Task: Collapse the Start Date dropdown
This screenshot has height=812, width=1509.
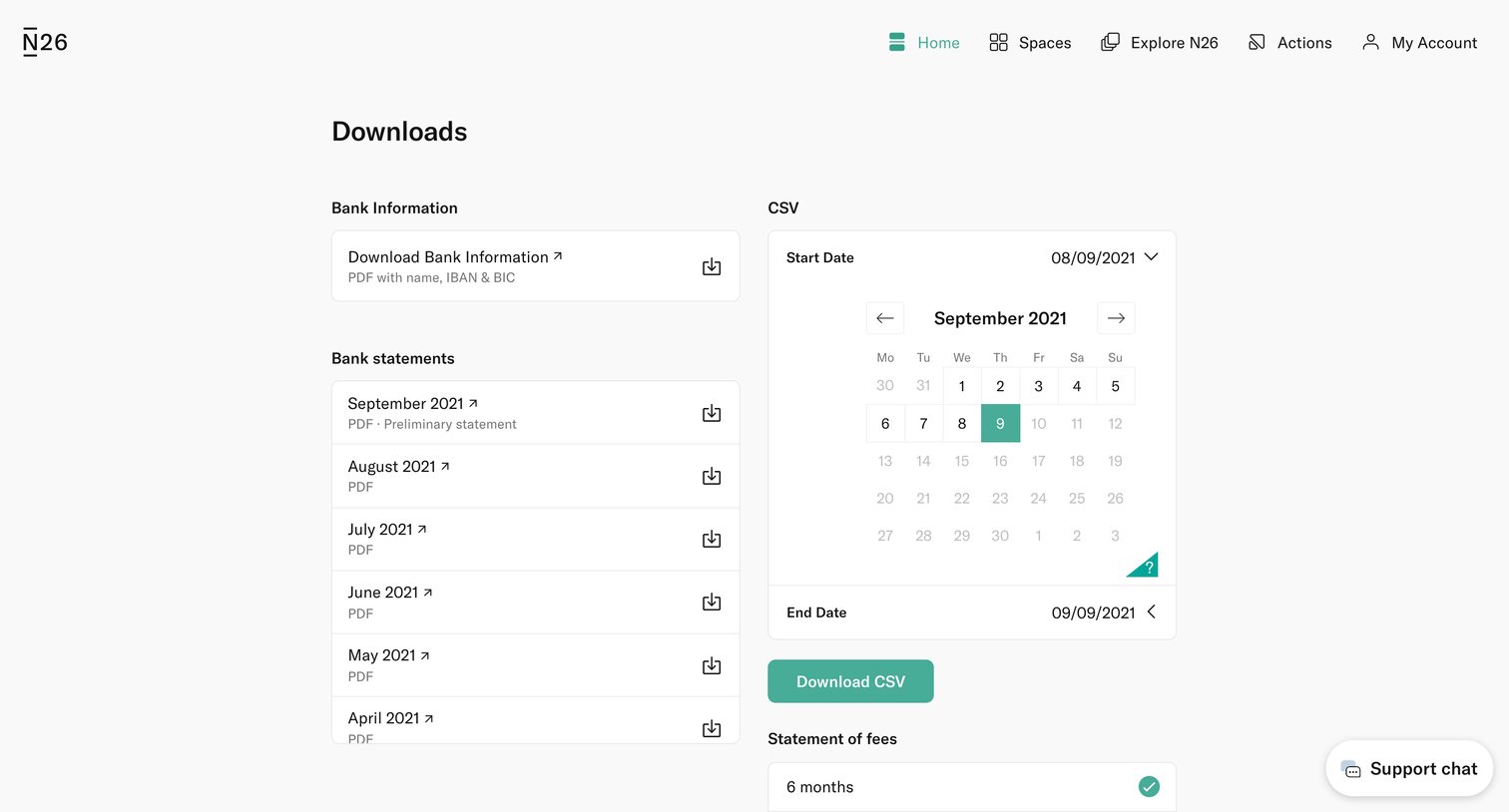Action: (x=1151, y=256)
